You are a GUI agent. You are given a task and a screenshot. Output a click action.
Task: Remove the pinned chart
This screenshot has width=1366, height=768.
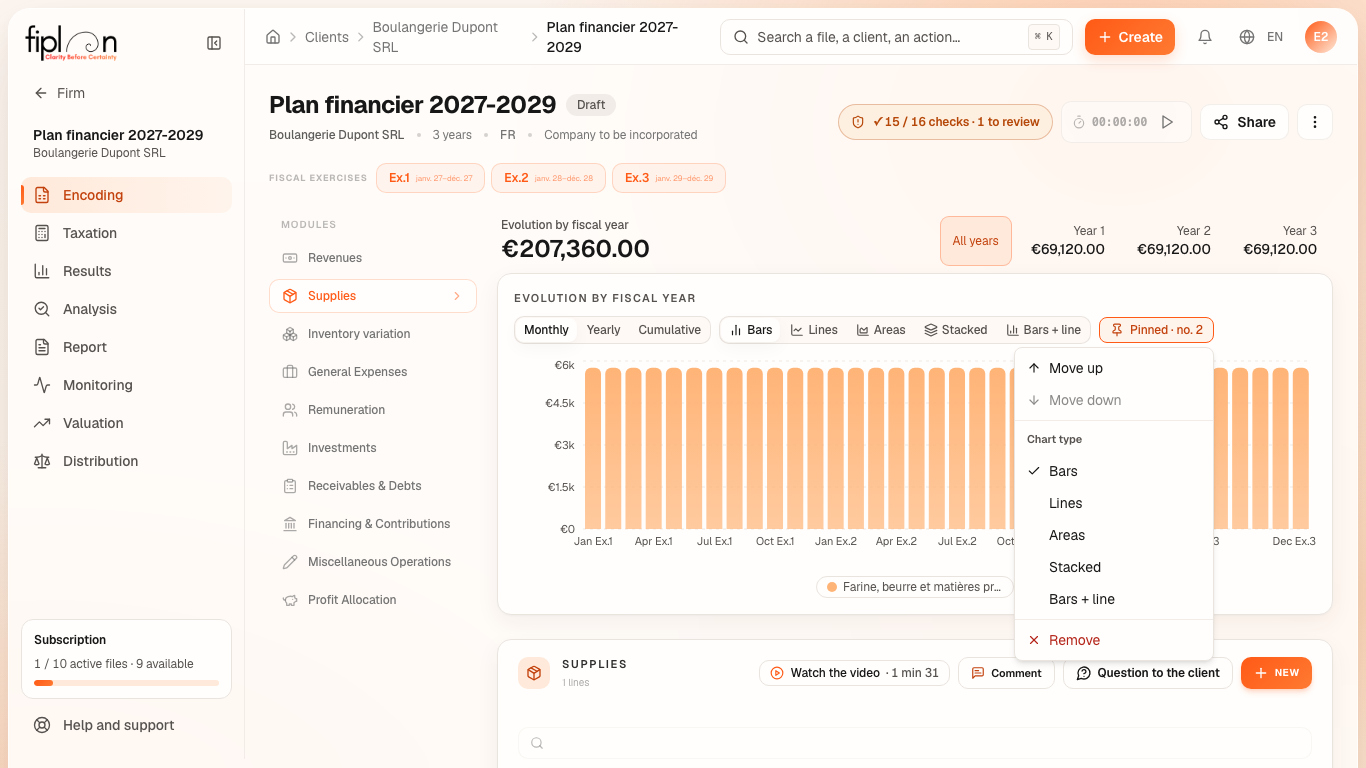click(x=1114, y=640)
